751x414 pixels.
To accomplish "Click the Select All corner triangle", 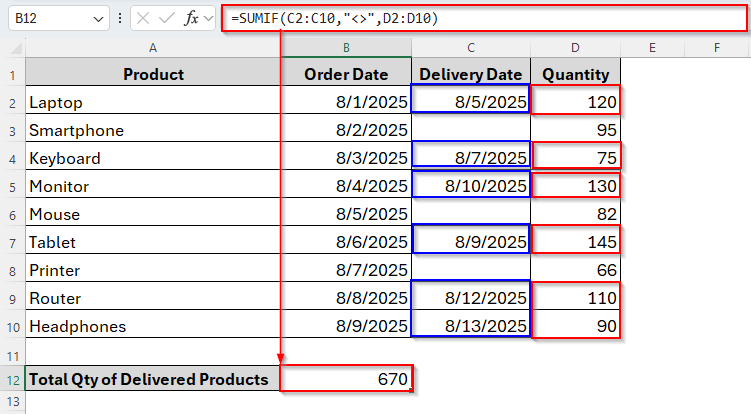I will click(14, 48).
